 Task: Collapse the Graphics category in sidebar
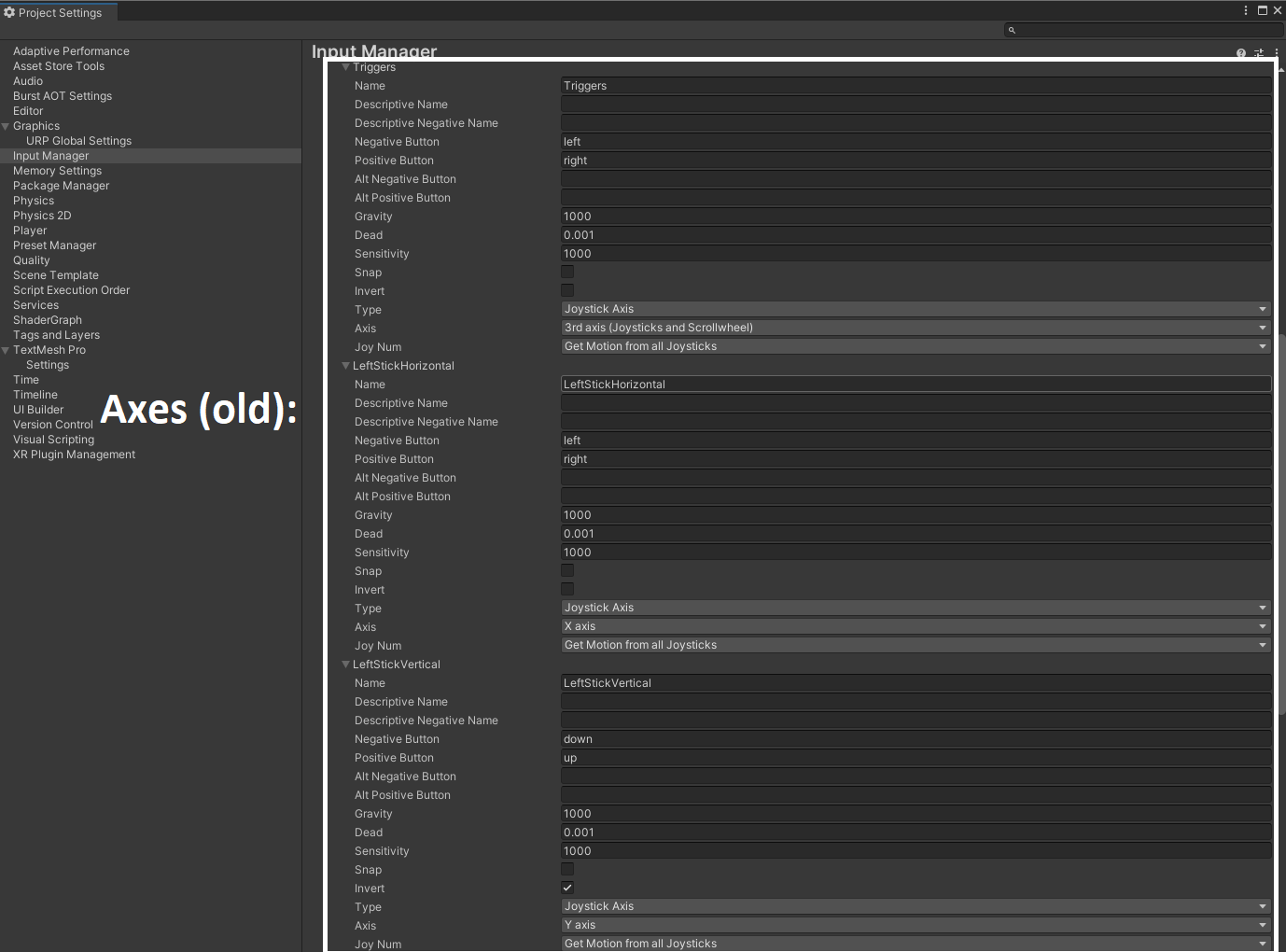click(x=6, y=126)
